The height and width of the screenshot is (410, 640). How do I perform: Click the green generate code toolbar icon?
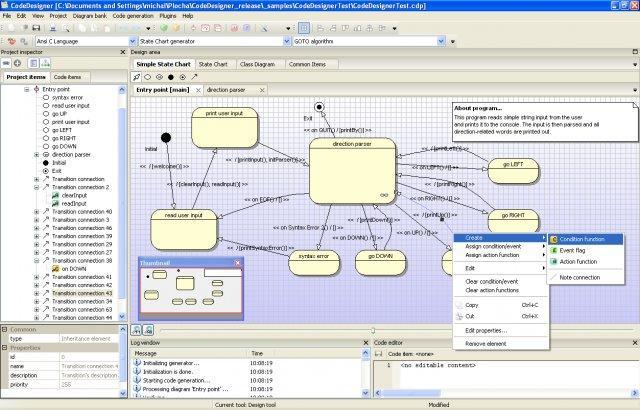[164, 28]
